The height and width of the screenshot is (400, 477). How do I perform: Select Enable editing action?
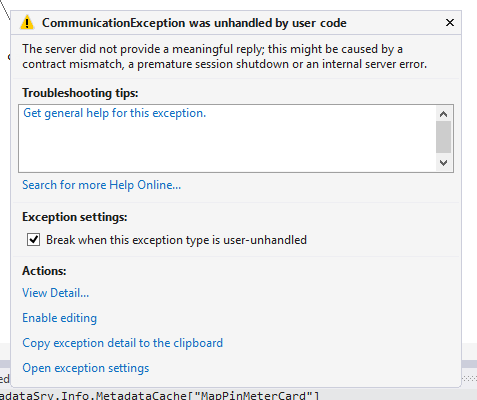click(x=59, y=318)
